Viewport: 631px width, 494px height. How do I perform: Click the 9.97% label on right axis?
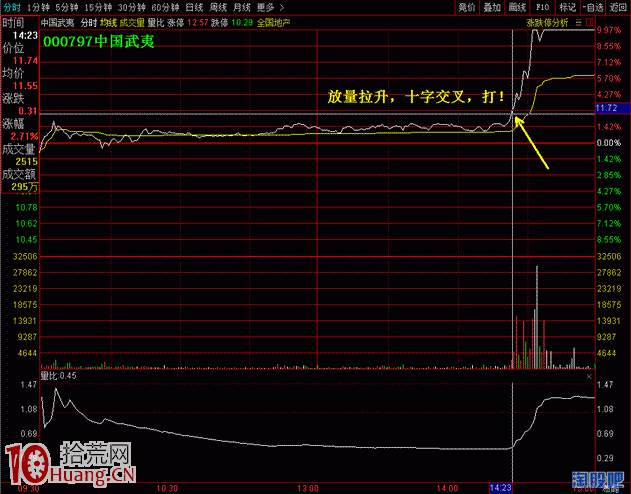pos(609,30)
